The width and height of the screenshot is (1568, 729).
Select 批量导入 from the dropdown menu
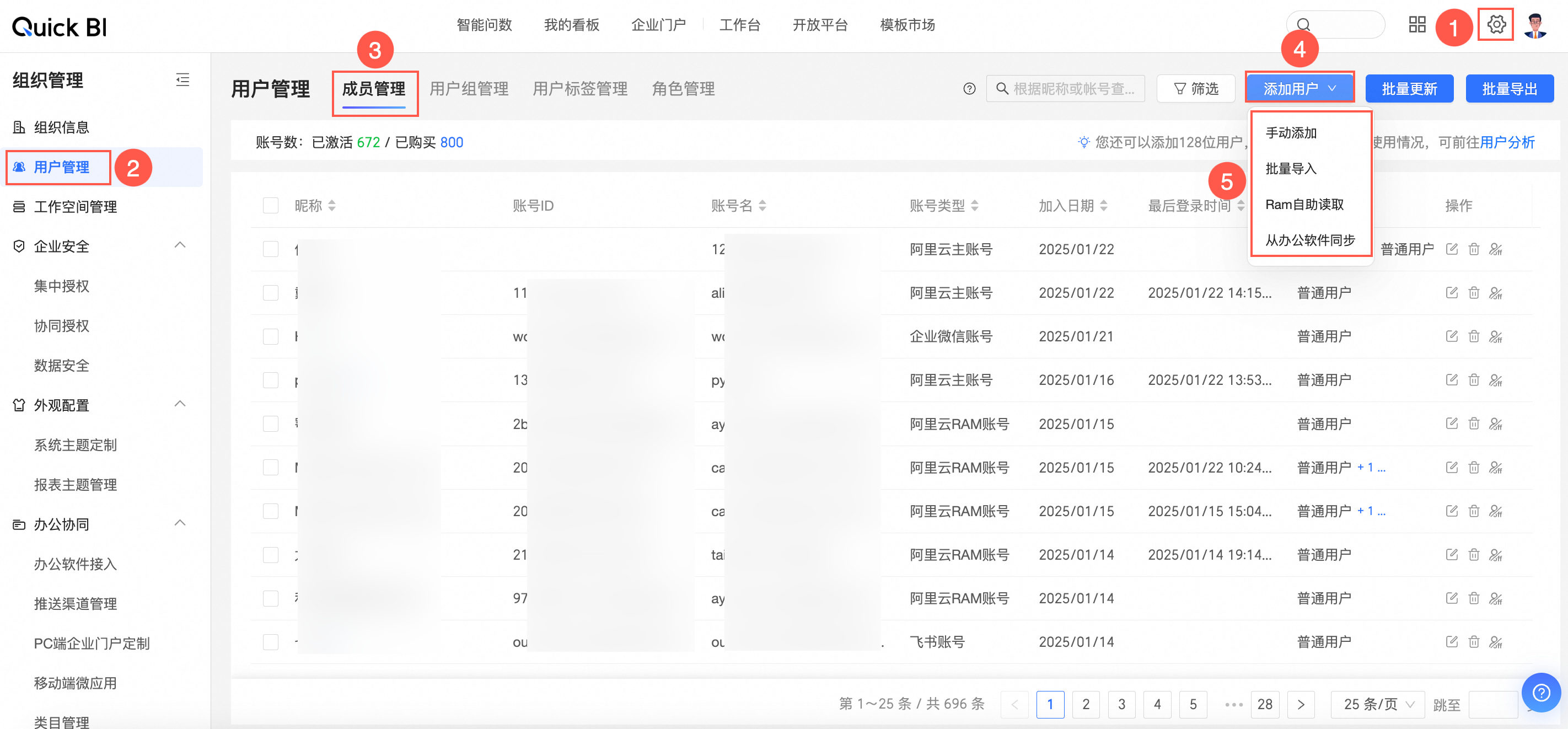tap(1291, 169)
